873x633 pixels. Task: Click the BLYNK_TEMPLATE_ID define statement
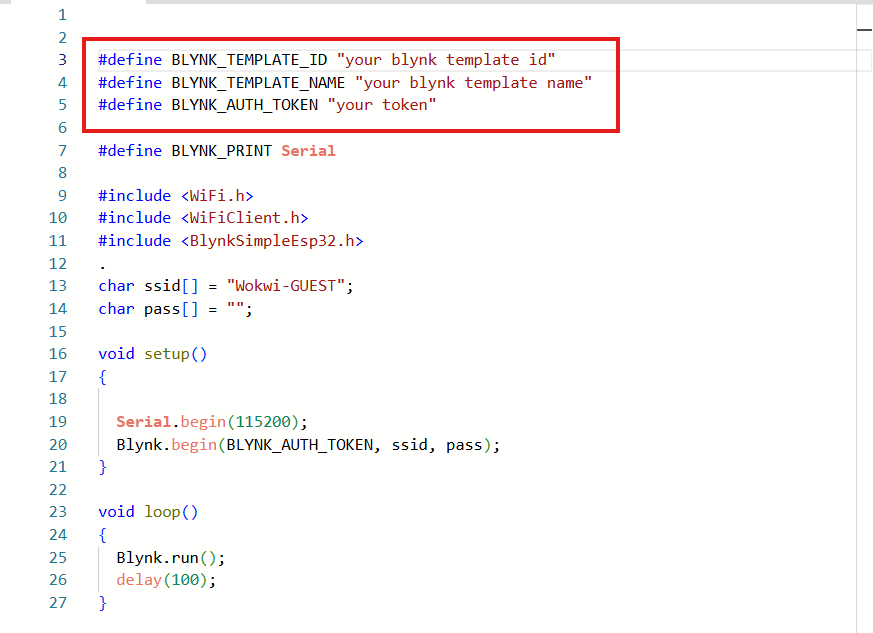tap(300, 59)
